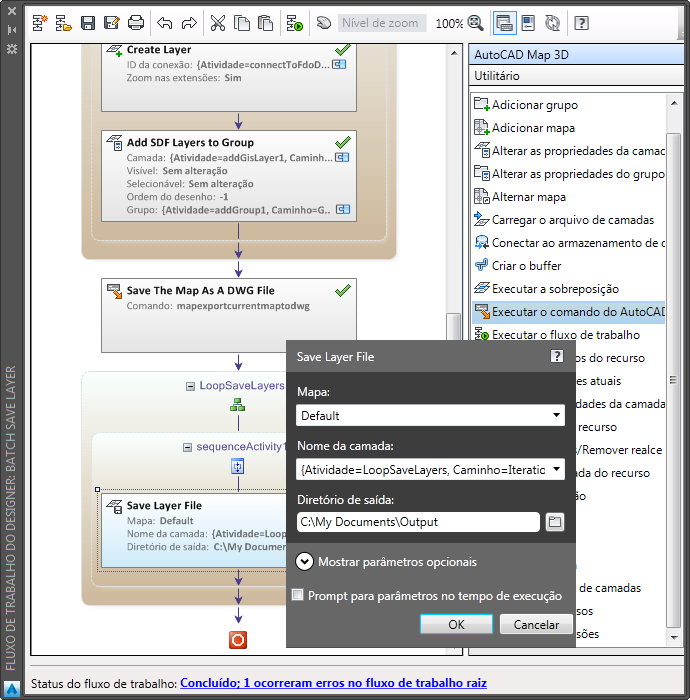Screen dimensions: 690x700
Task: Browse for the output directory folder
Action: (555, 522)
